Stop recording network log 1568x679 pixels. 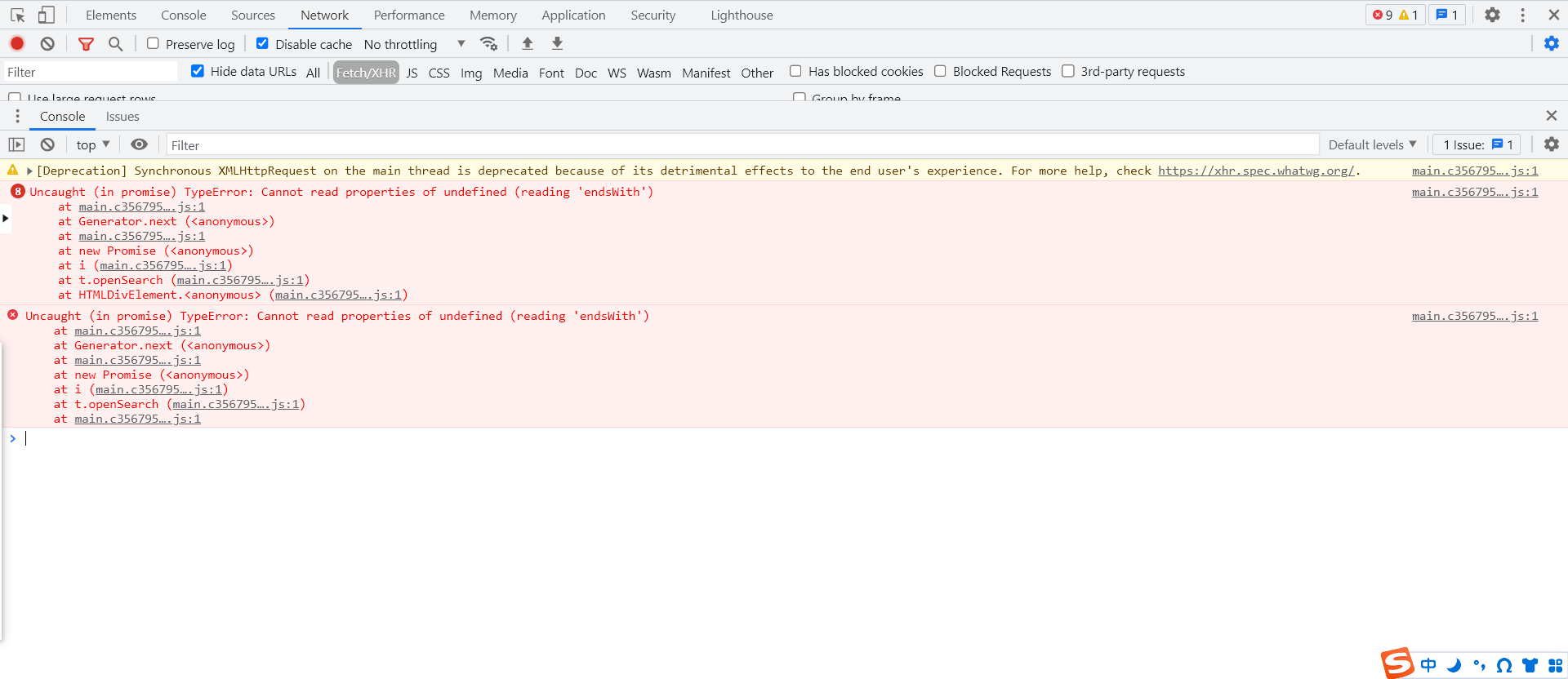point(17,44)
